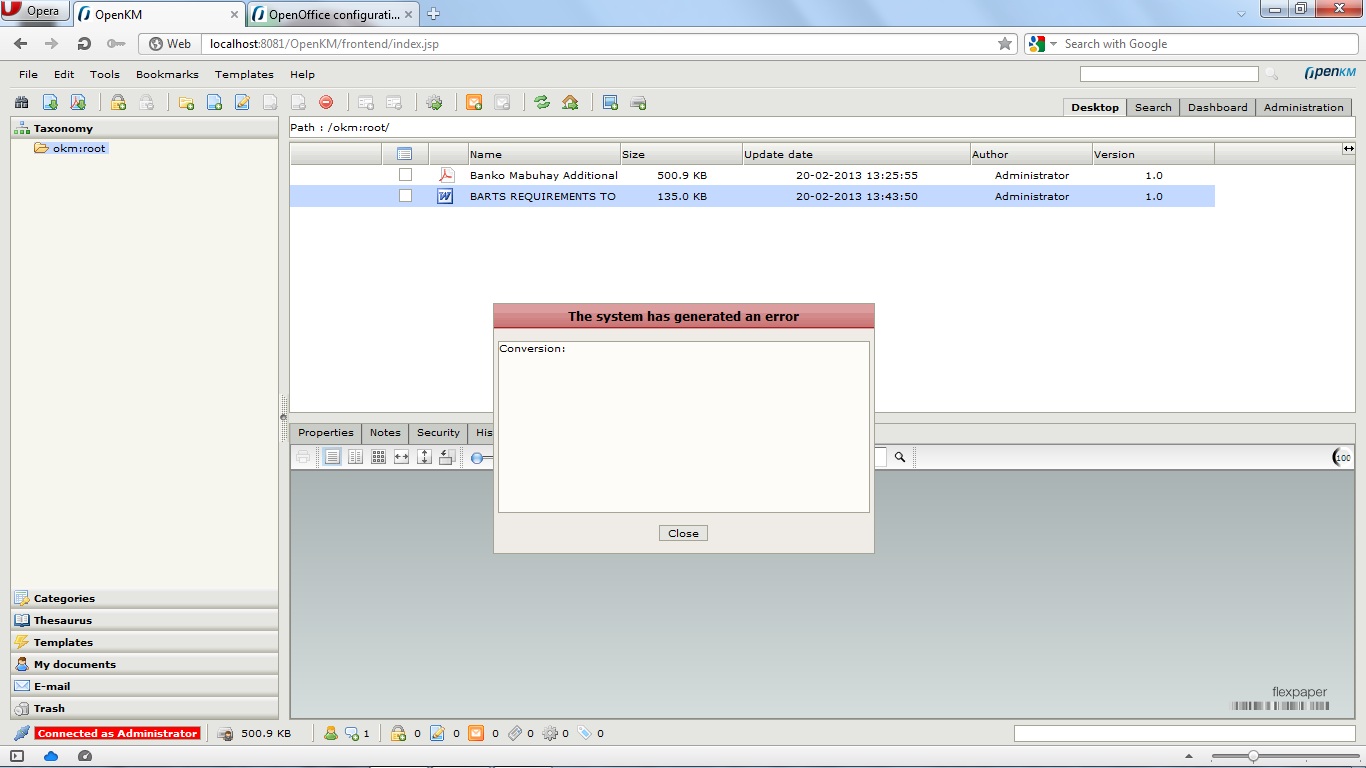
Task: Go to the user home house icon
Action: (x=570, y=102)
